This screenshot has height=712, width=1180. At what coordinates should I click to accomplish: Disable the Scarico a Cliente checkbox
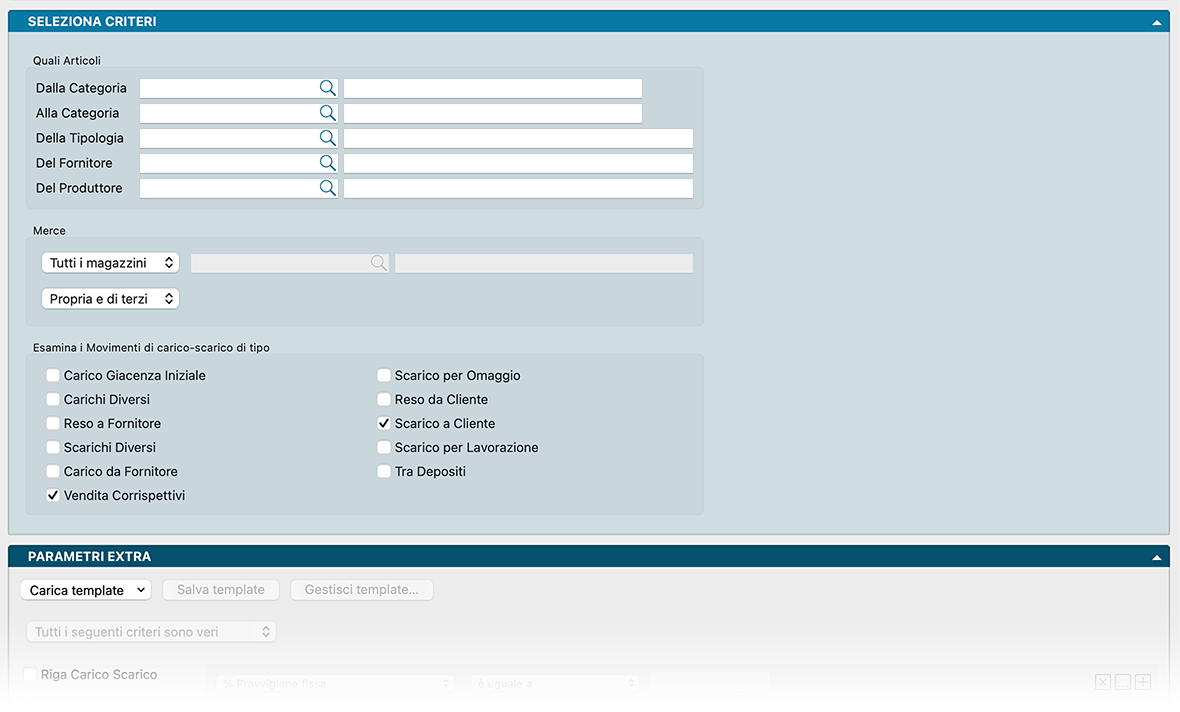click(384, 424)
